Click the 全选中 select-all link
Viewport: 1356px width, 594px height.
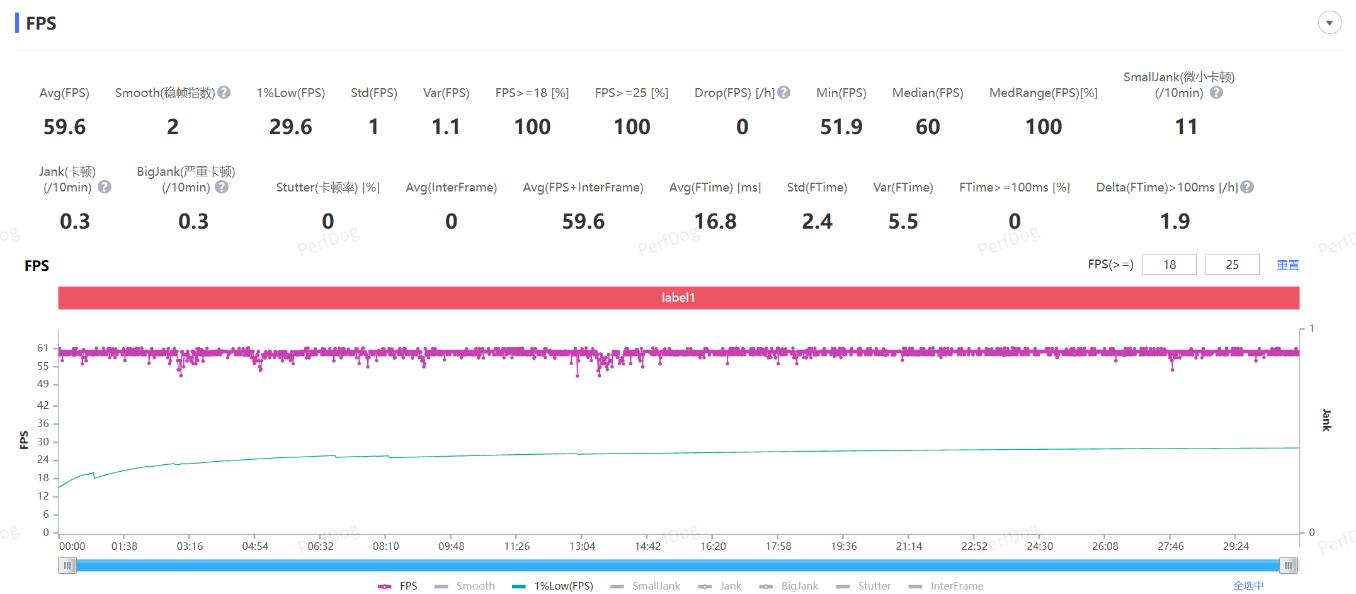1248,586
